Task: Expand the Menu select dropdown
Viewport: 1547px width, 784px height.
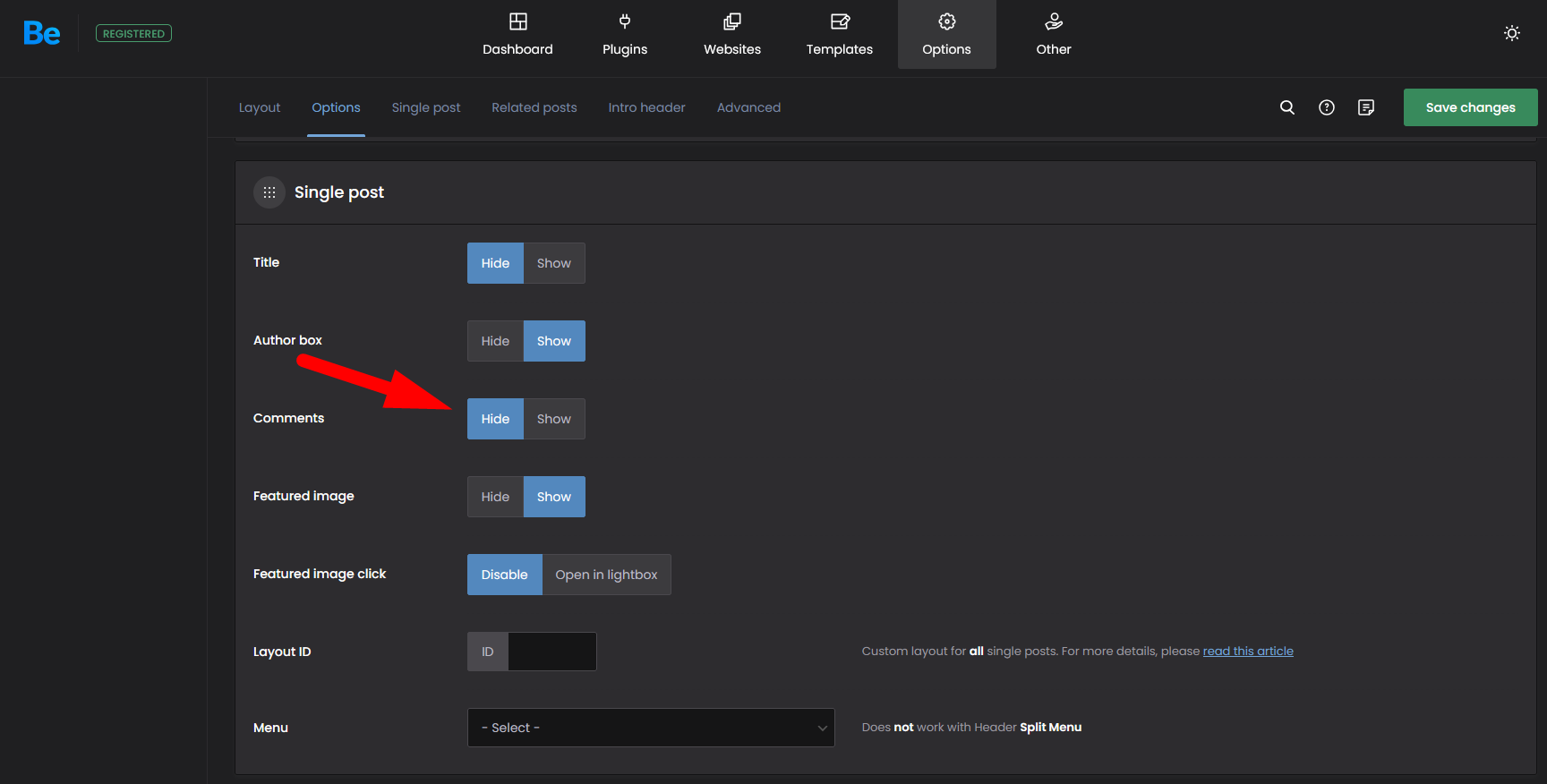Action: point(651,728)
